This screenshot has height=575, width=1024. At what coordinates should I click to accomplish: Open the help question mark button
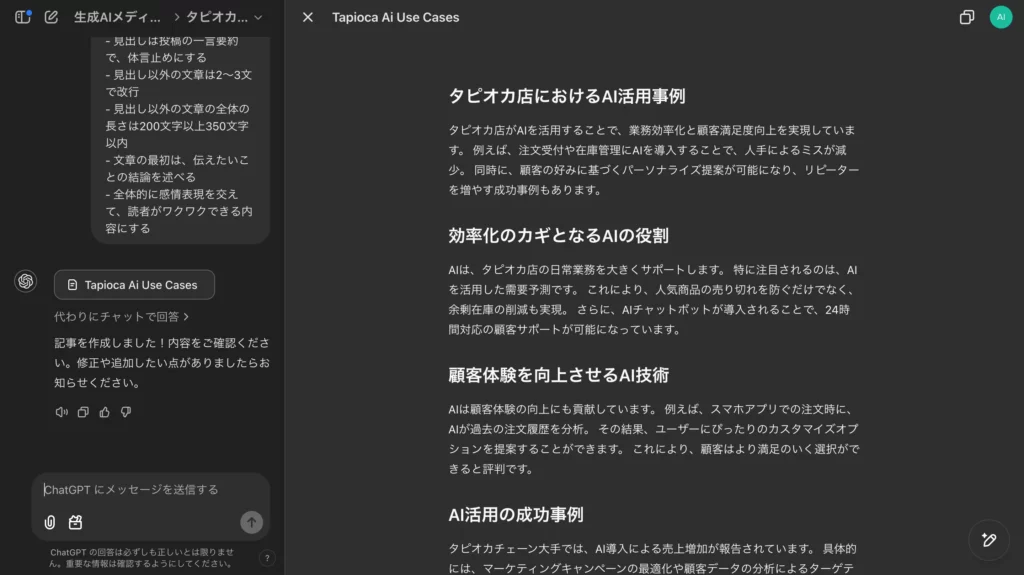267,558
